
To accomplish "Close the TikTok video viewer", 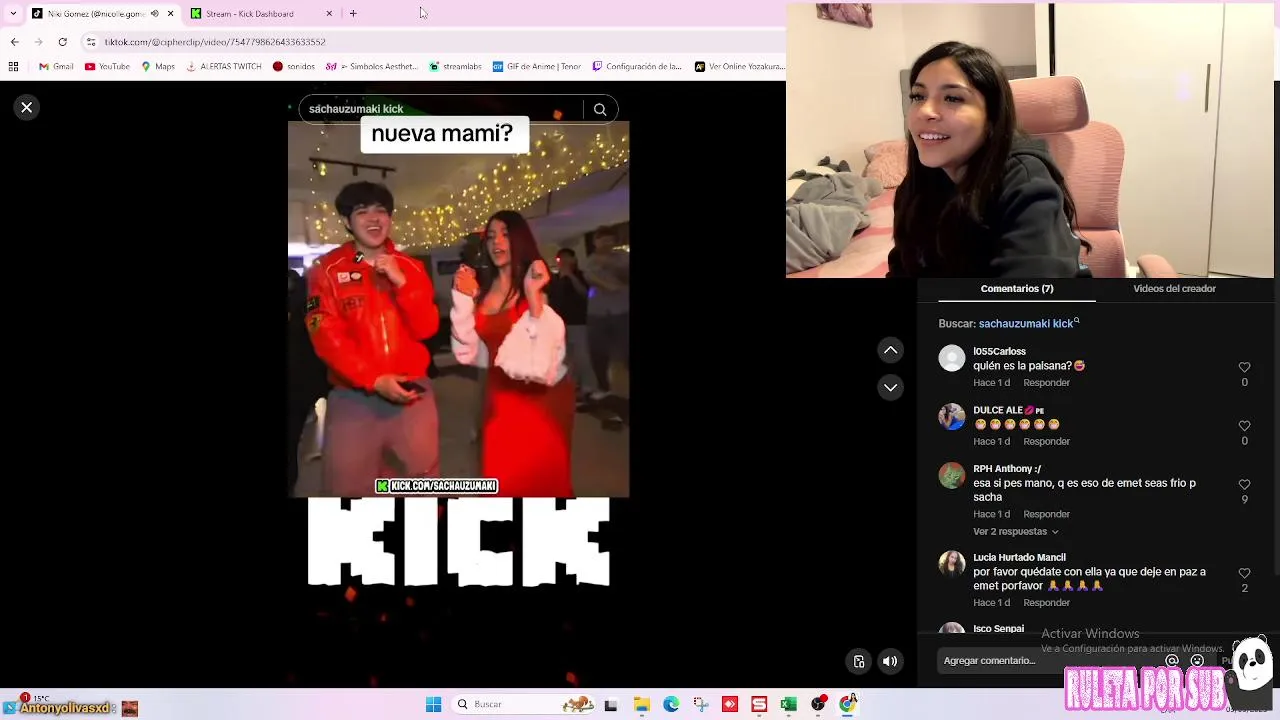I will point(27,107).
